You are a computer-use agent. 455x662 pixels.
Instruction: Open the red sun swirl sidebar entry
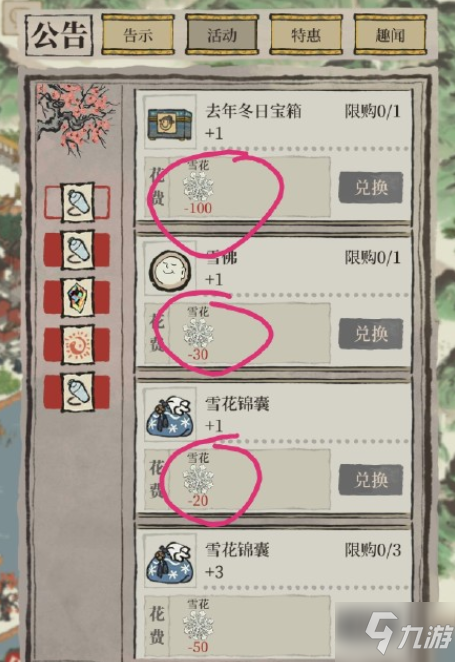pyautogui.click(x=77, y=345)
